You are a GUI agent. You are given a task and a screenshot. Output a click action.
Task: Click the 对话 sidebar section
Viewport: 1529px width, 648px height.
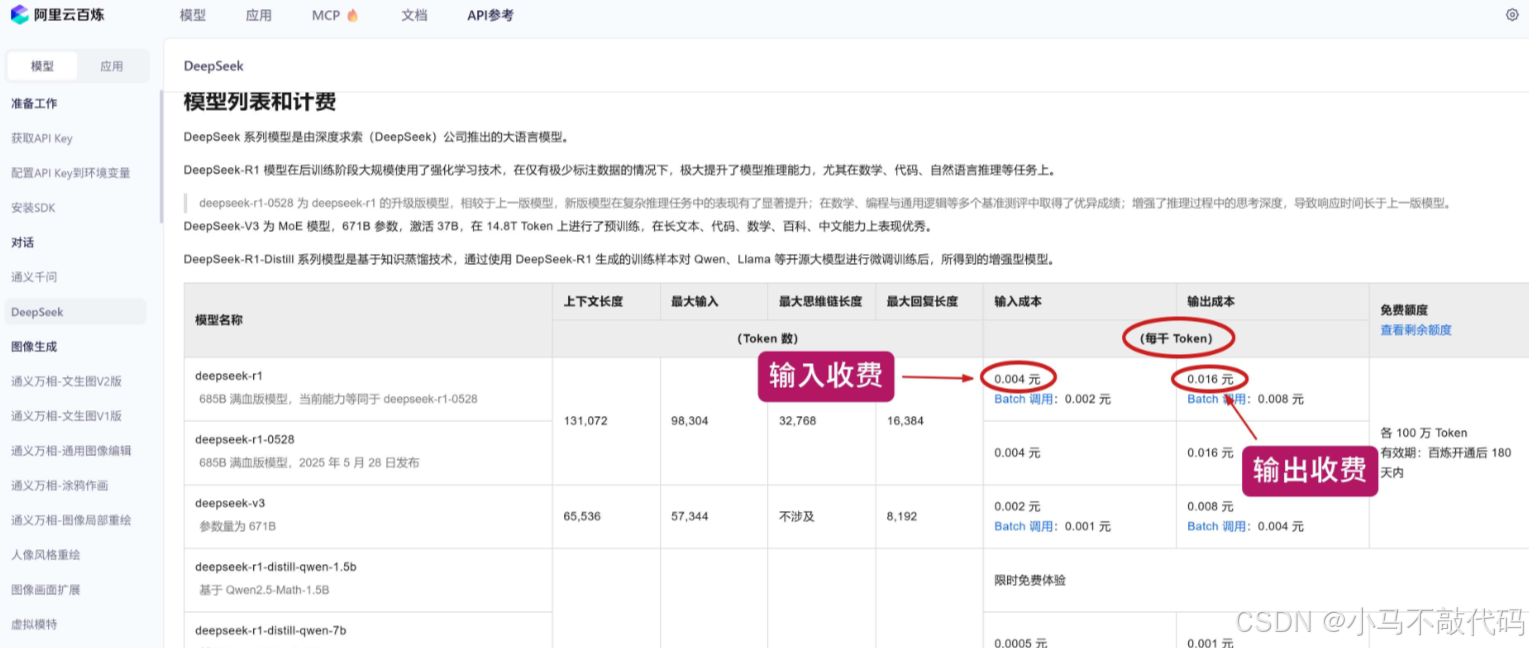point(22,242)
